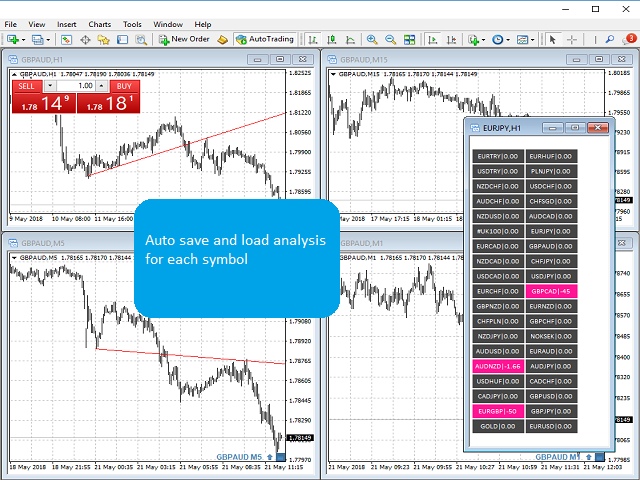Minimize the GBPAUD,M15 chart window

point(576,60)
